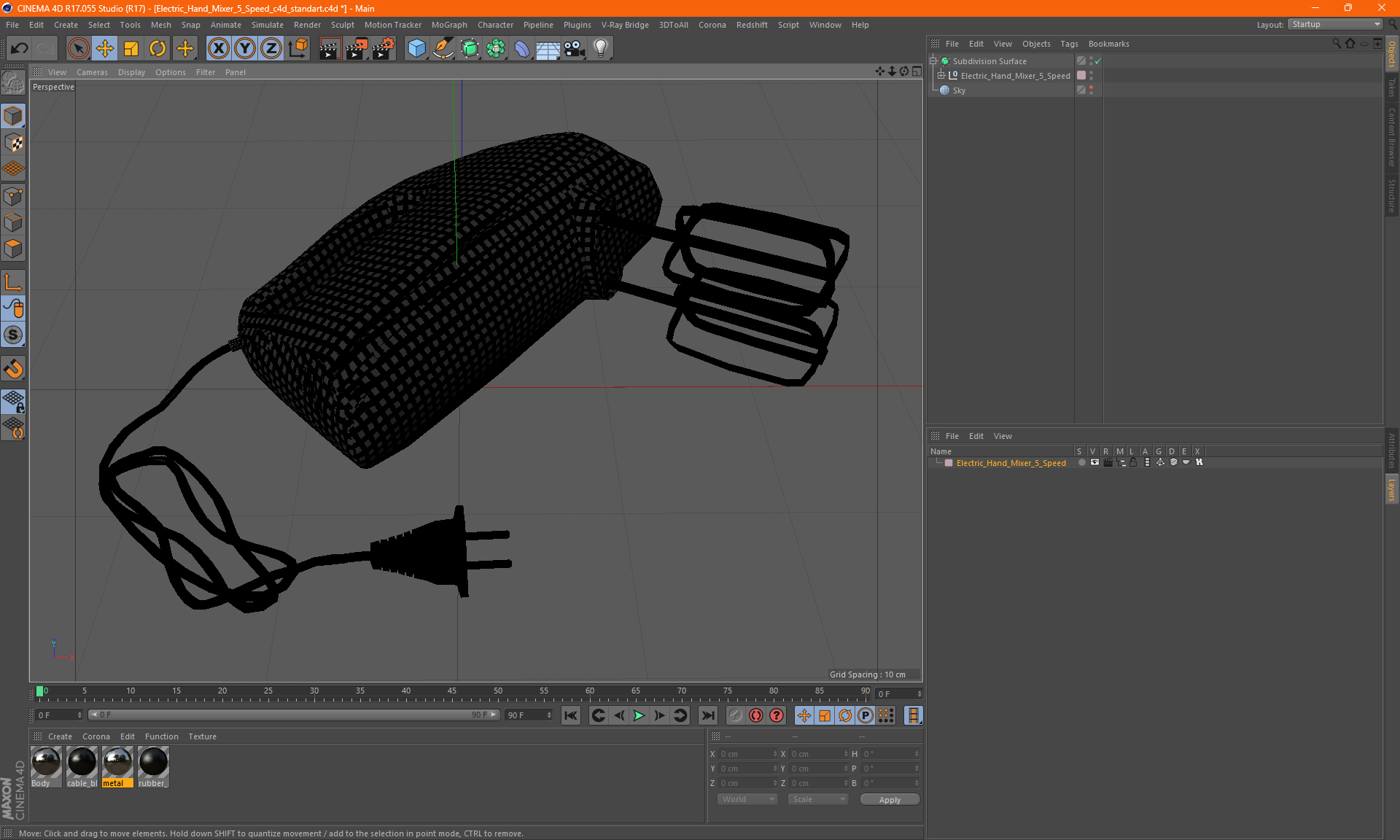Toggle the Sky visibility dots
The width and height of the screenshot is (1400, 840).
click(x=1091, y=90)
